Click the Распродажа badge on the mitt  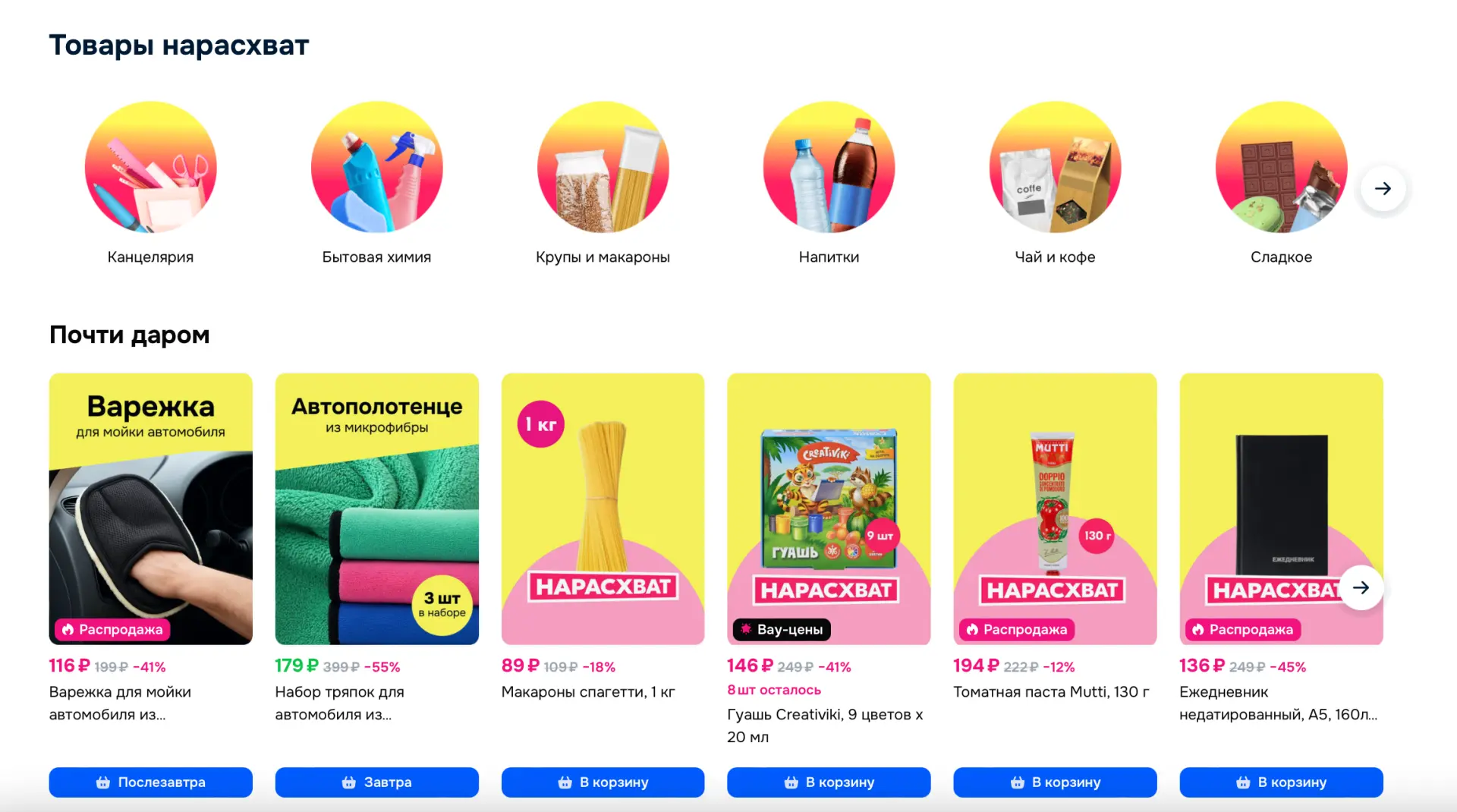(x=112, y=629)
